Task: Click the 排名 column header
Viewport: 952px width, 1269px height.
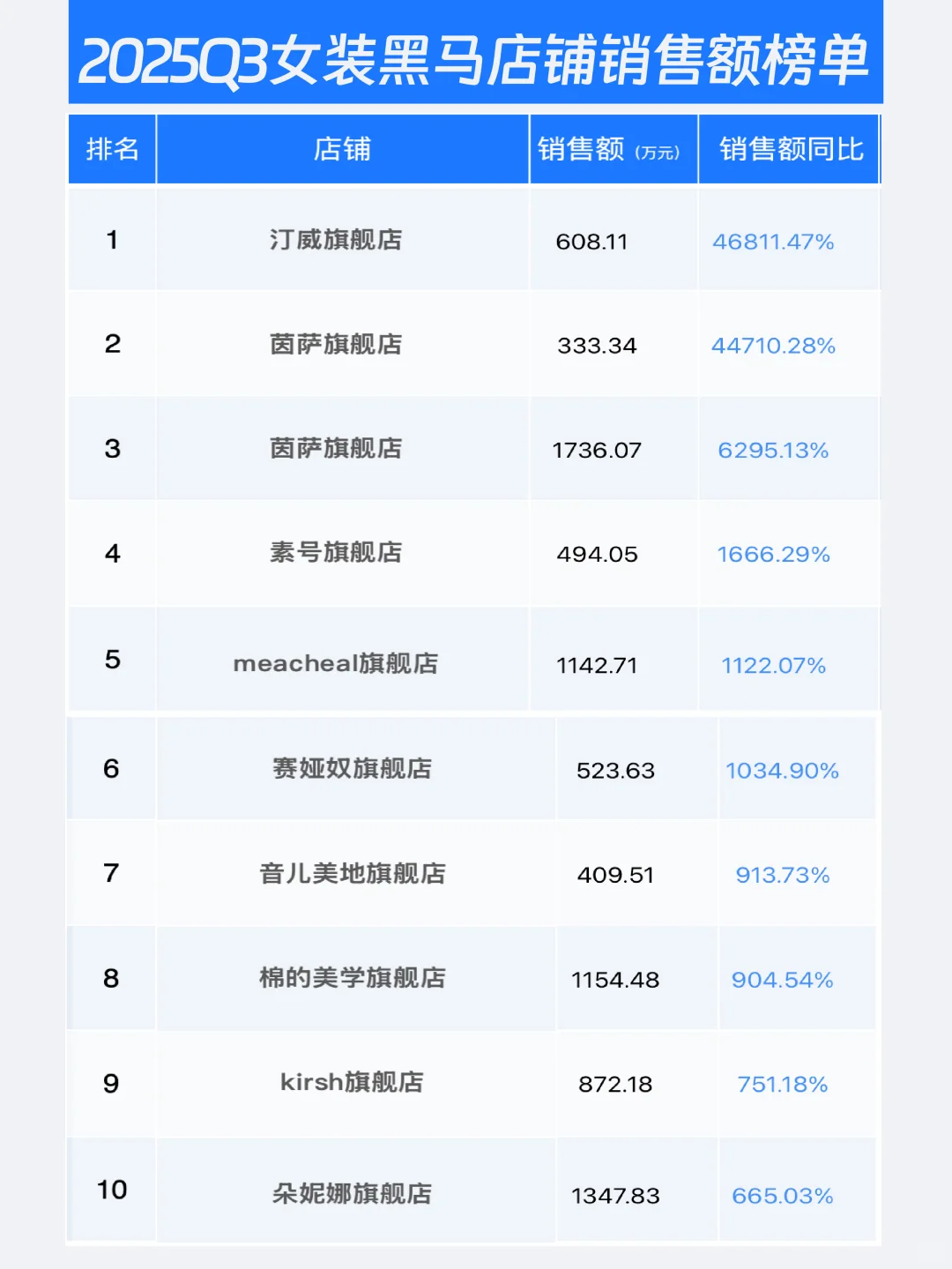Action: coord(111,149)
